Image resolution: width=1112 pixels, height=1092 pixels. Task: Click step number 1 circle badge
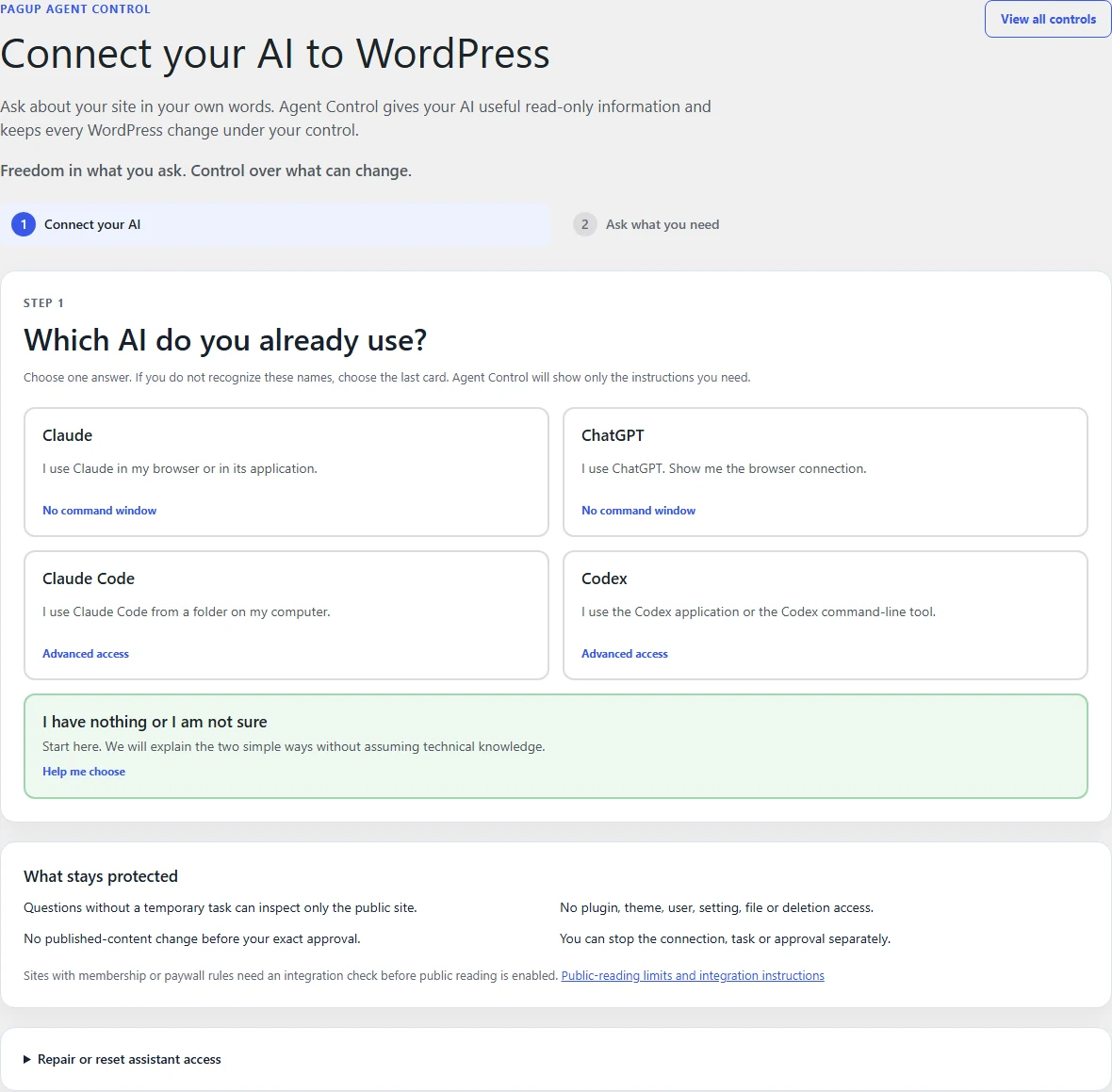pos(24,225)
